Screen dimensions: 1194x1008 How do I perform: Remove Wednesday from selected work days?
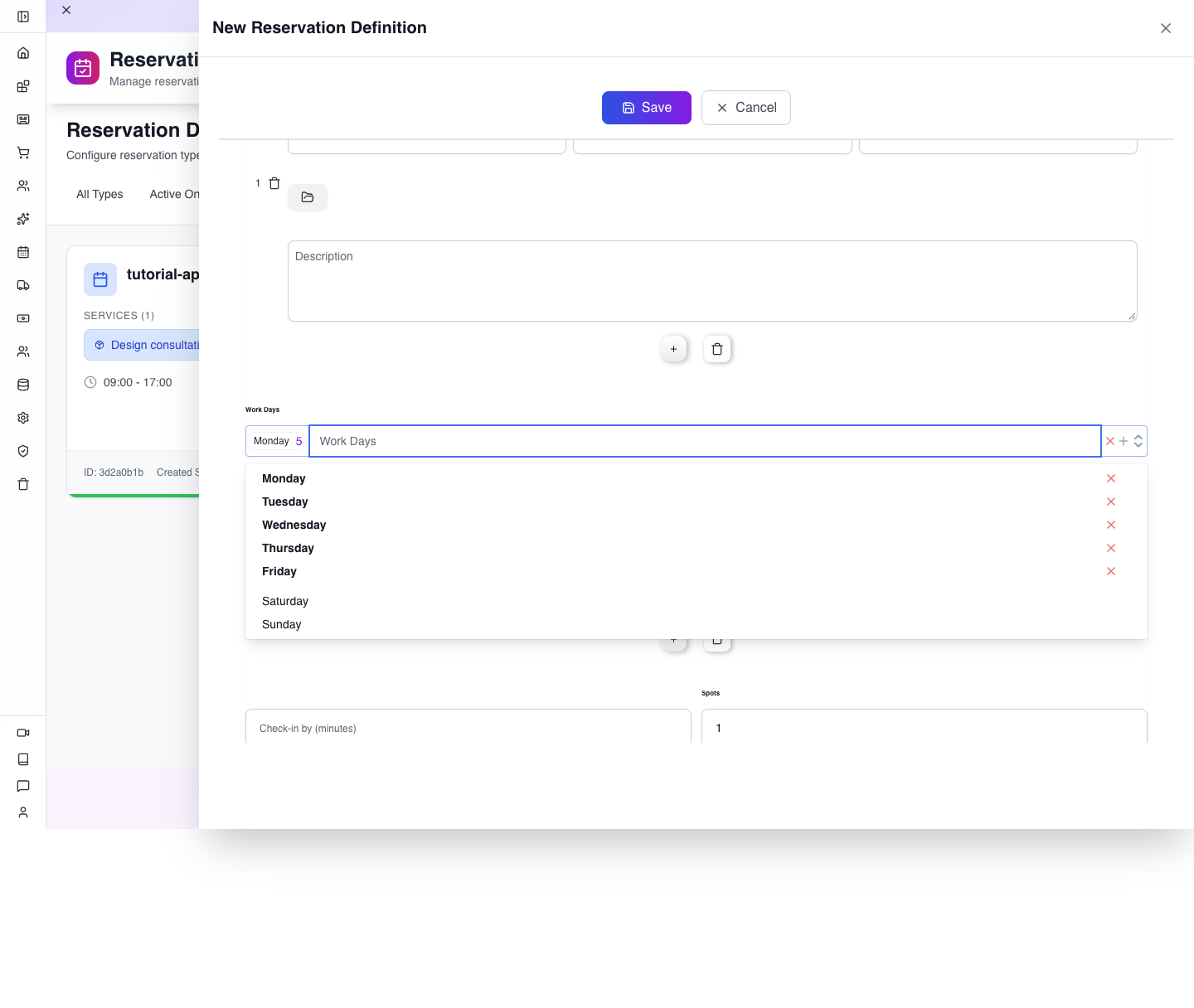(x=1111, y=525)
